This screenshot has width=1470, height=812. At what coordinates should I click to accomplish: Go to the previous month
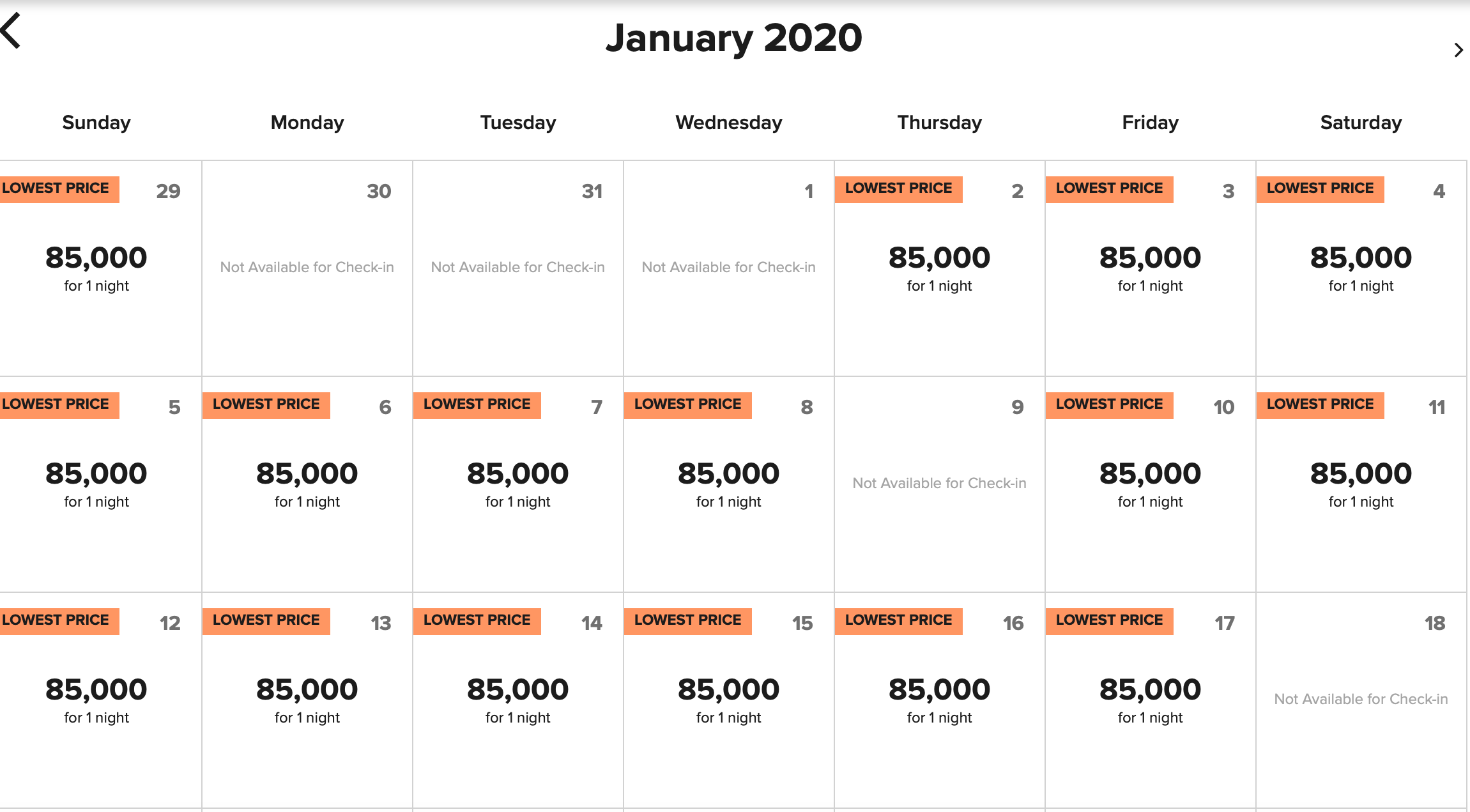(11, 31)
